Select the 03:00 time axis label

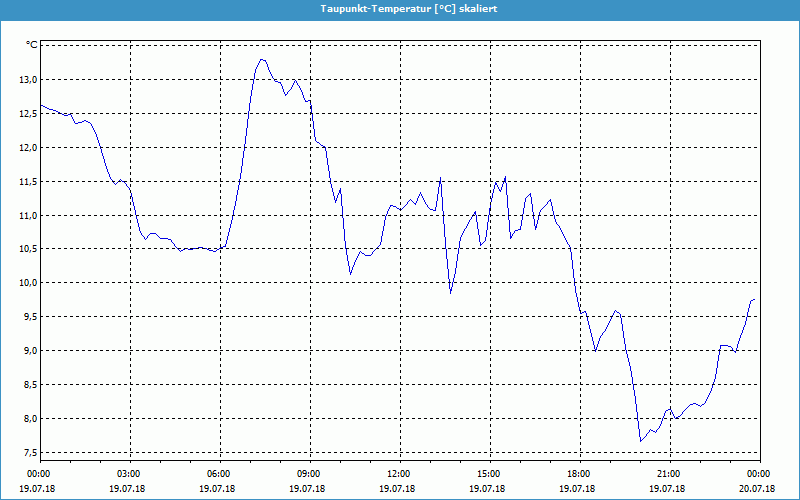[129, 473]
